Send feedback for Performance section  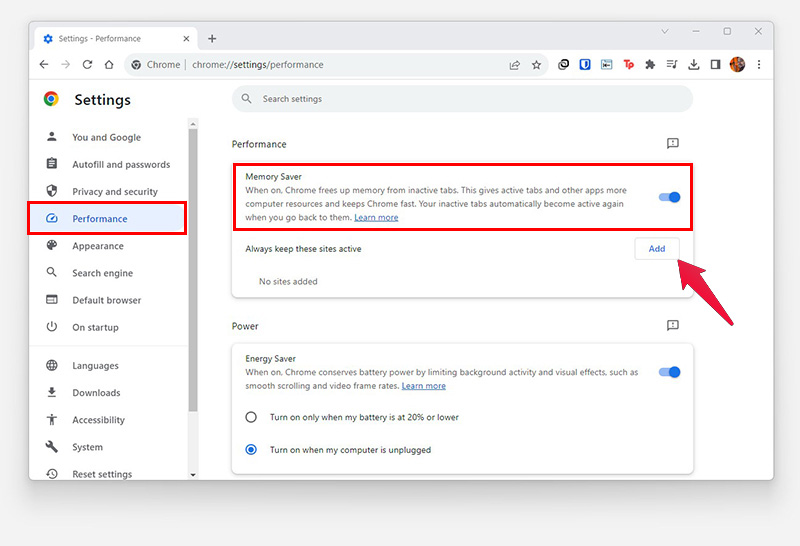[x=672, y=143]
